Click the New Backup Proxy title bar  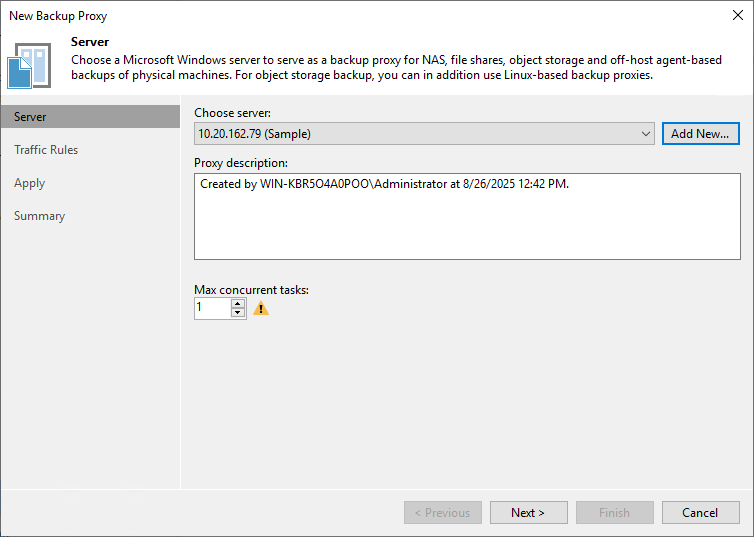(300, 15)
